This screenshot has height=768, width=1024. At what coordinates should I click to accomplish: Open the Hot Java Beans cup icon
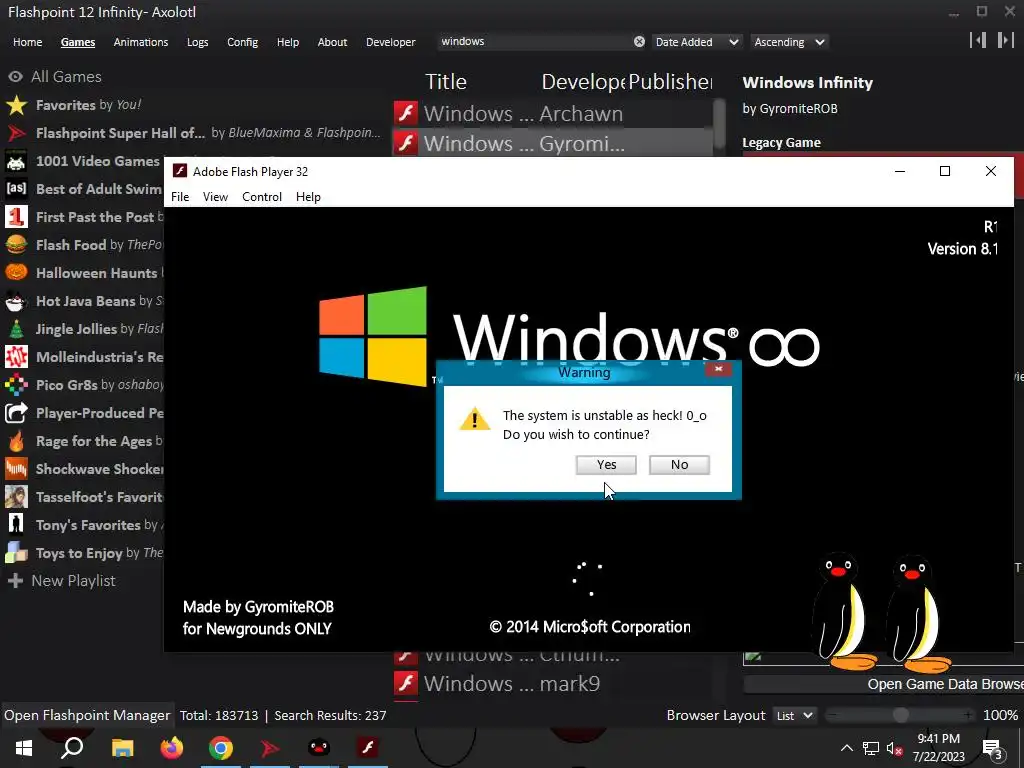16,301
